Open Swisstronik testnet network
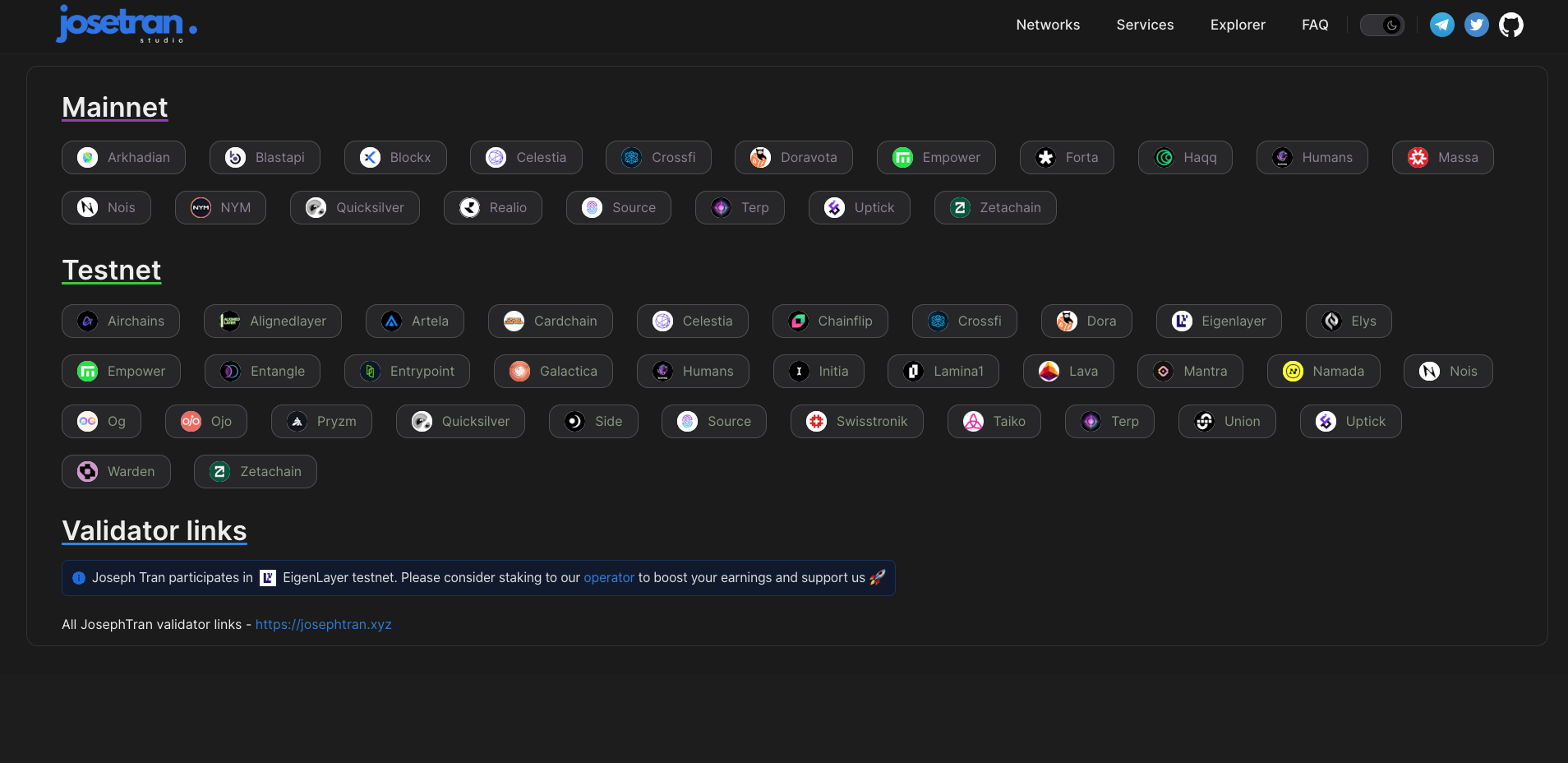1568x763 pixels. click(856, 421)
